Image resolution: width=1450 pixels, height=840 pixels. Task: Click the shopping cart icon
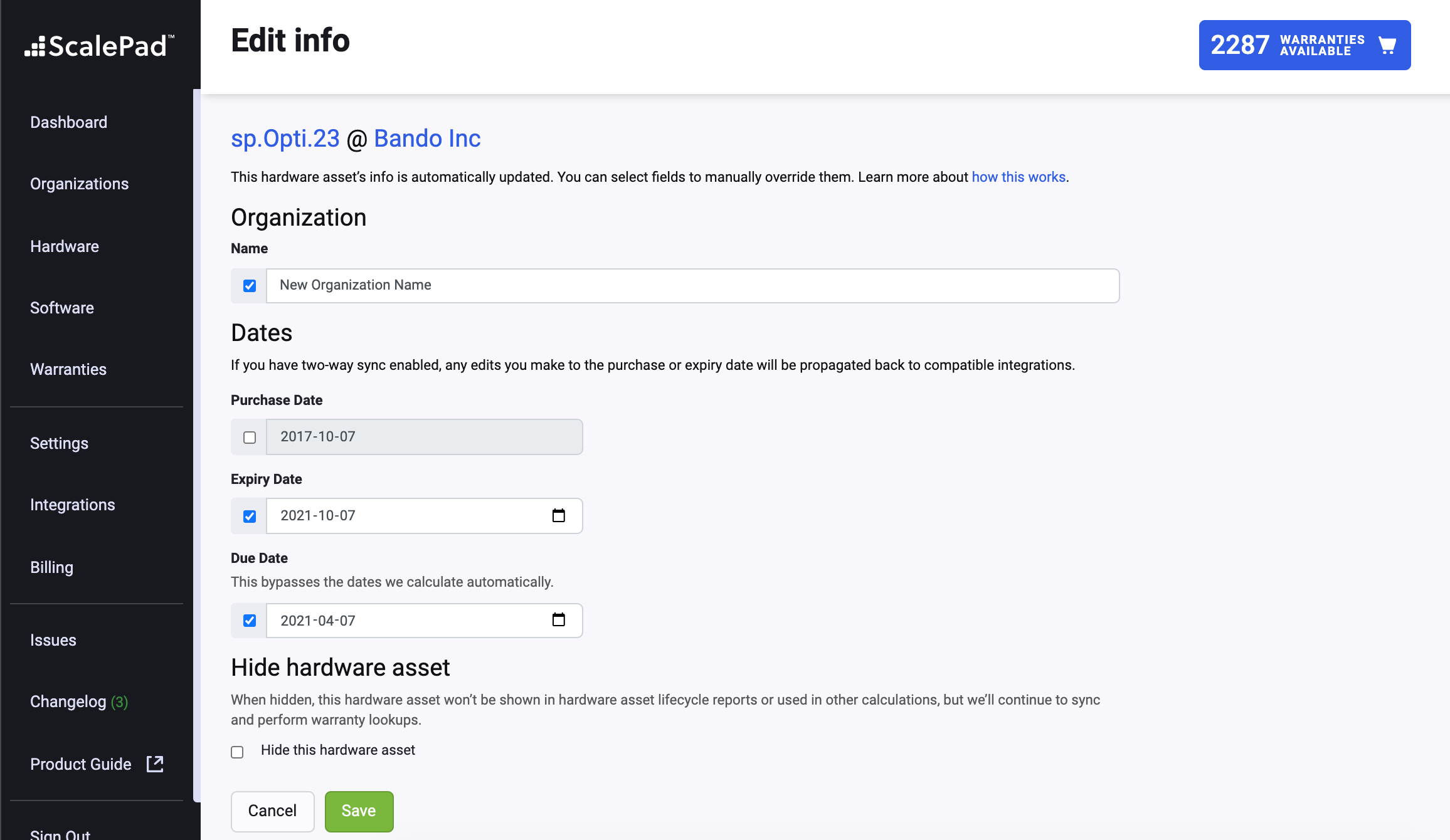coord(1387,45)
